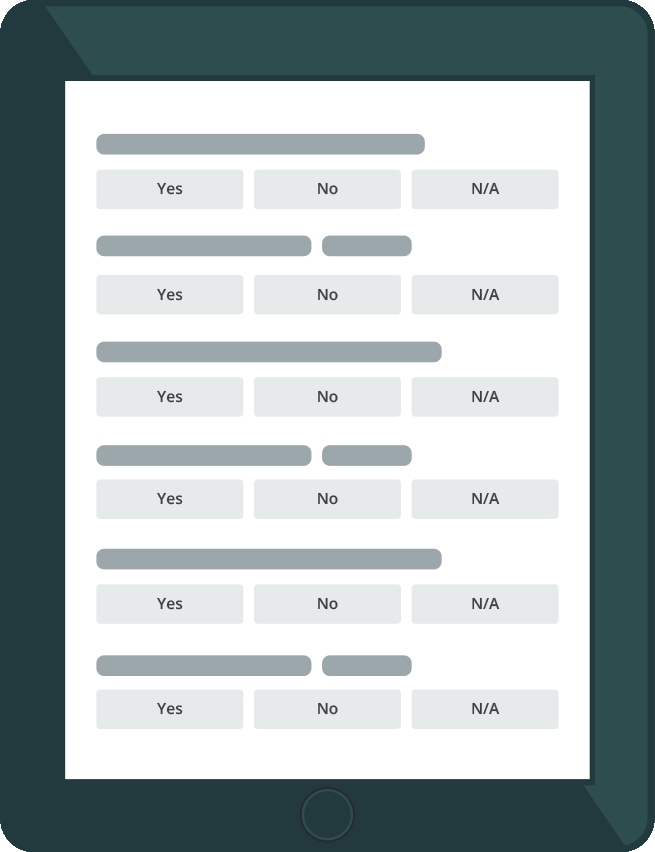
Task: Tap the tablet's round home button
Action: [327, 815]
